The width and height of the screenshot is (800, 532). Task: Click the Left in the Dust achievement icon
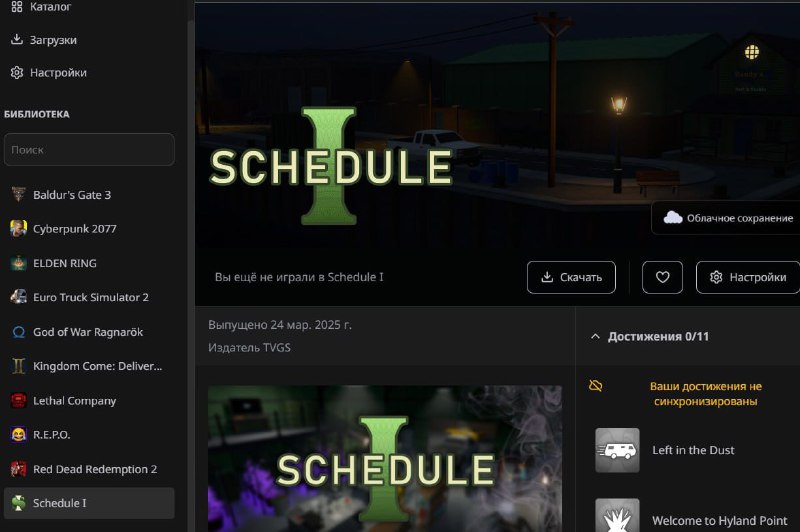(617, 450)
